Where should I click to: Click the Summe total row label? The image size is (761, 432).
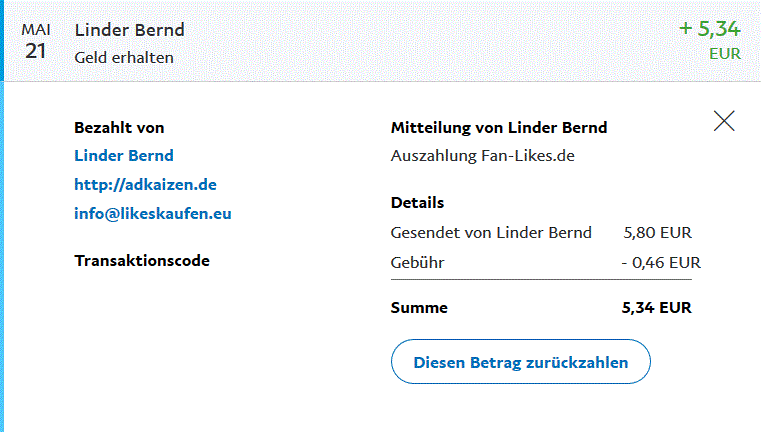point(419,308)
